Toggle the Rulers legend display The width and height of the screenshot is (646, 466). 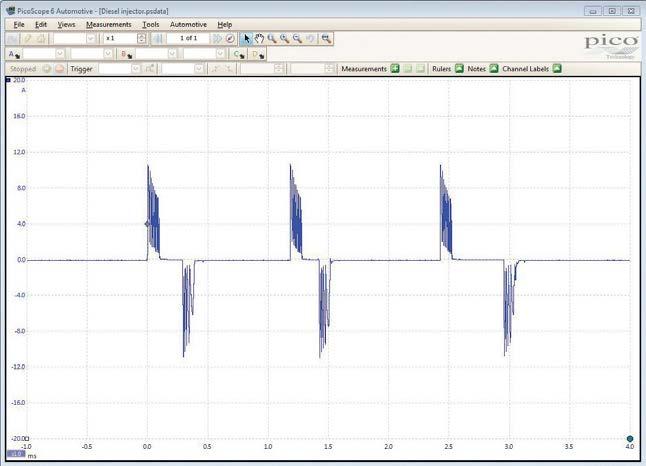pyautogui.click(x=459, y=68)
